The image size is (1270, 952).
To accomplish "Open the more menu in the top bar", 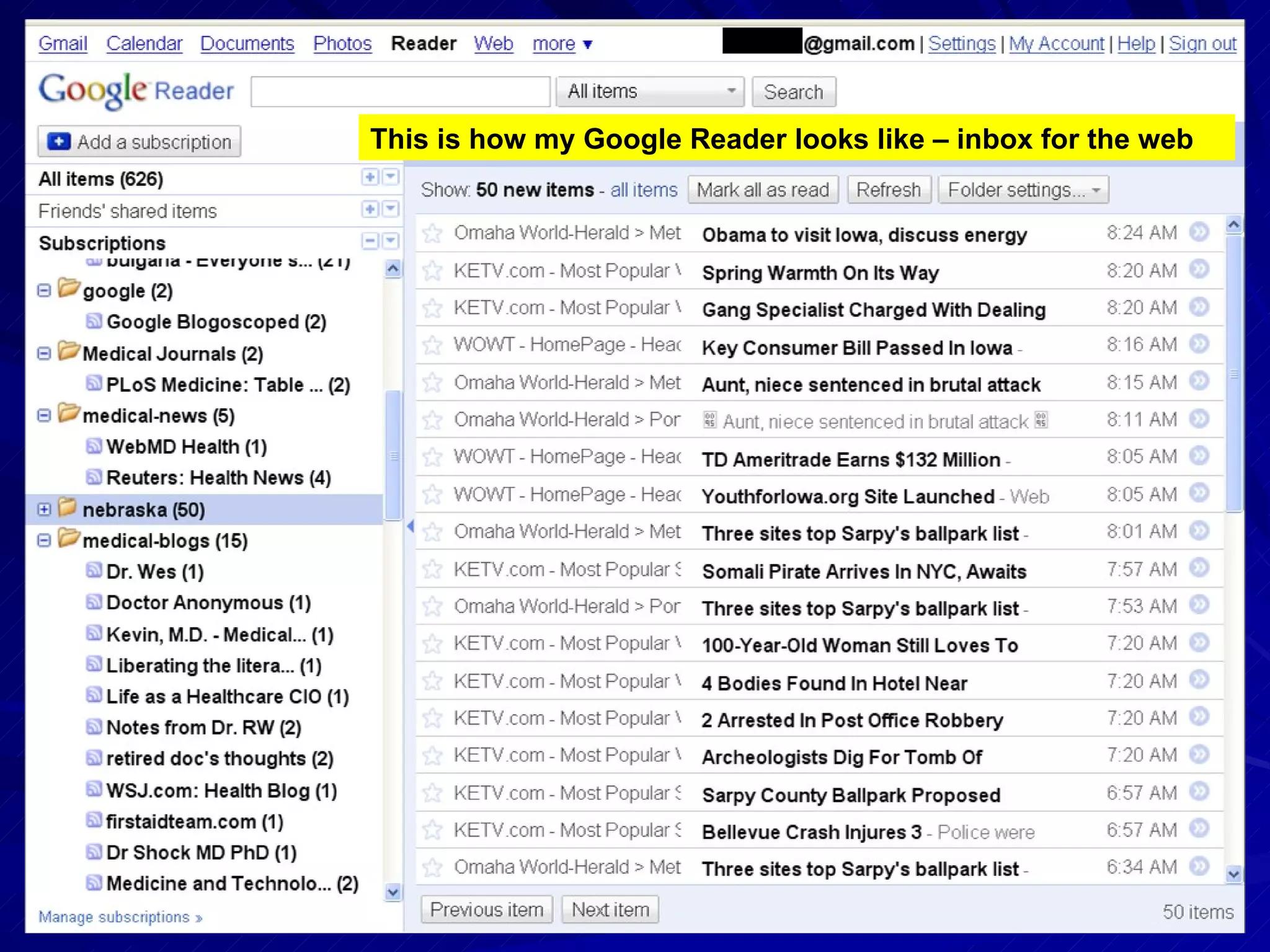I will pyautogui.click(x=562, y=44).
